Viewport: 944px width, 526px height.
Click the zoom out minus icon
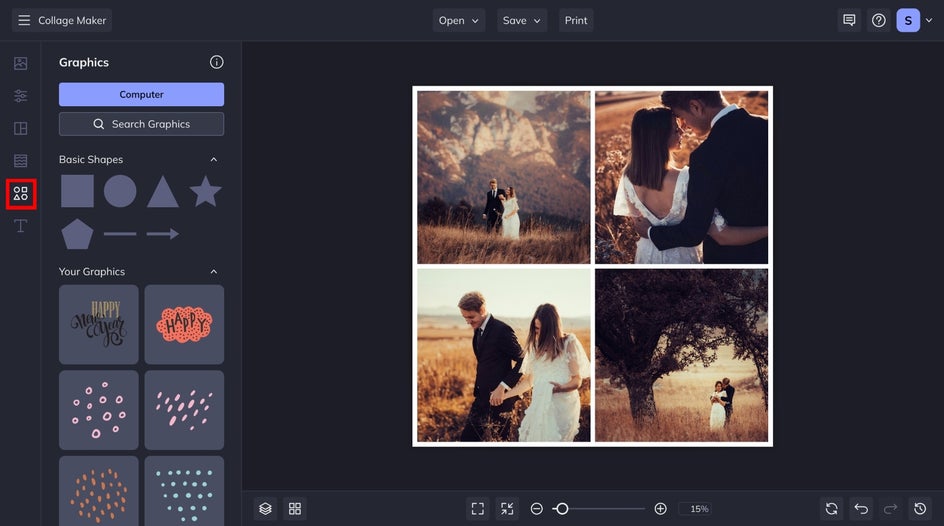[x=537, y=509]
